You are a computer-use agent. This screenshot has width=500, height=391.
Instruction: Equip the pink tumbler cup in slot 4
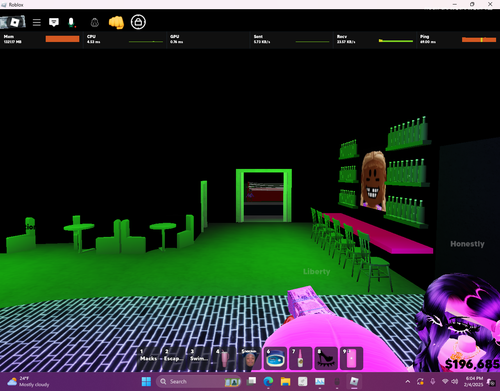point(225,358)
